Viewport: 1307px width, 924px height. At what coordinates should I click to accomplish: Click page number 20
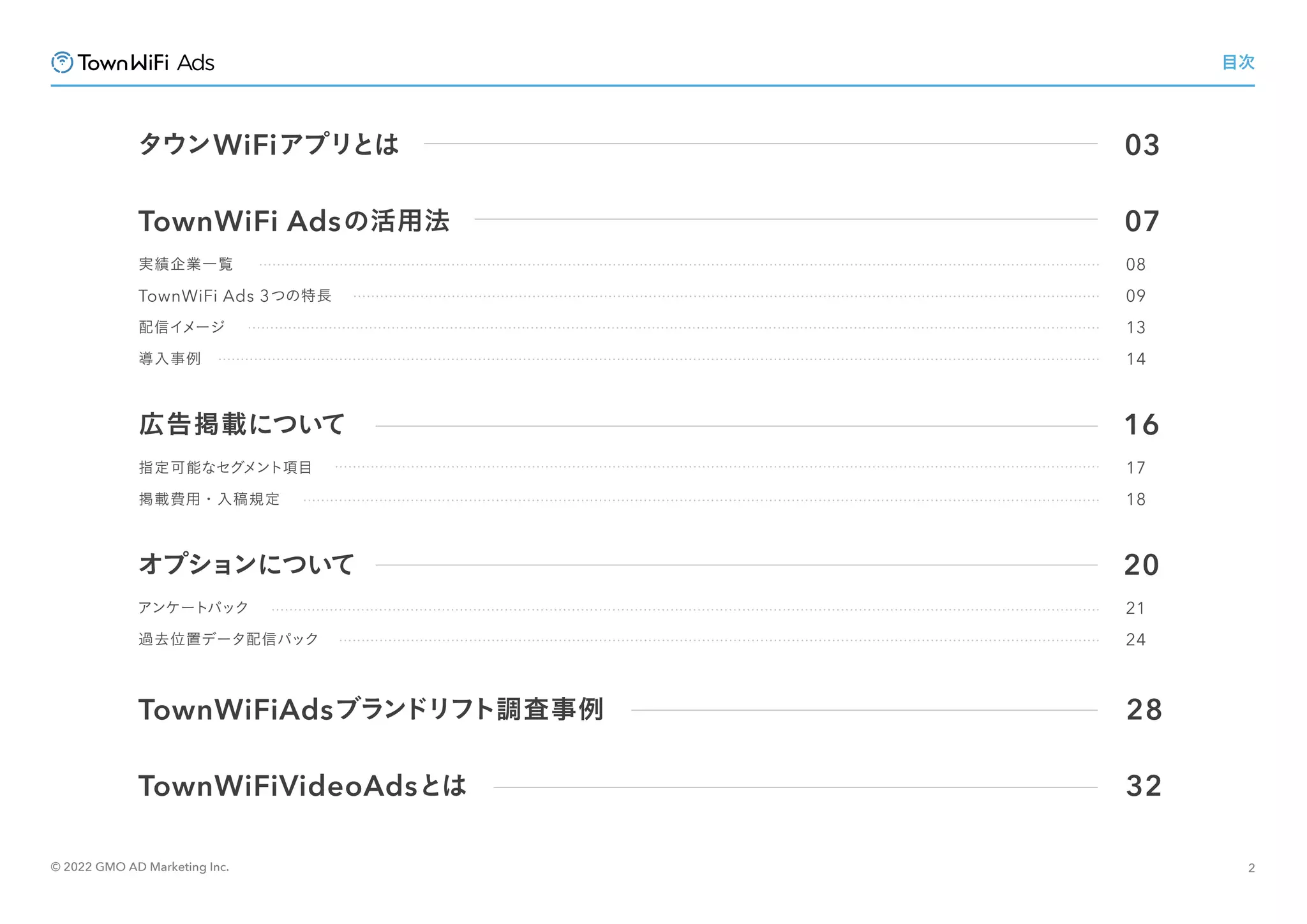coord(1142,565)
